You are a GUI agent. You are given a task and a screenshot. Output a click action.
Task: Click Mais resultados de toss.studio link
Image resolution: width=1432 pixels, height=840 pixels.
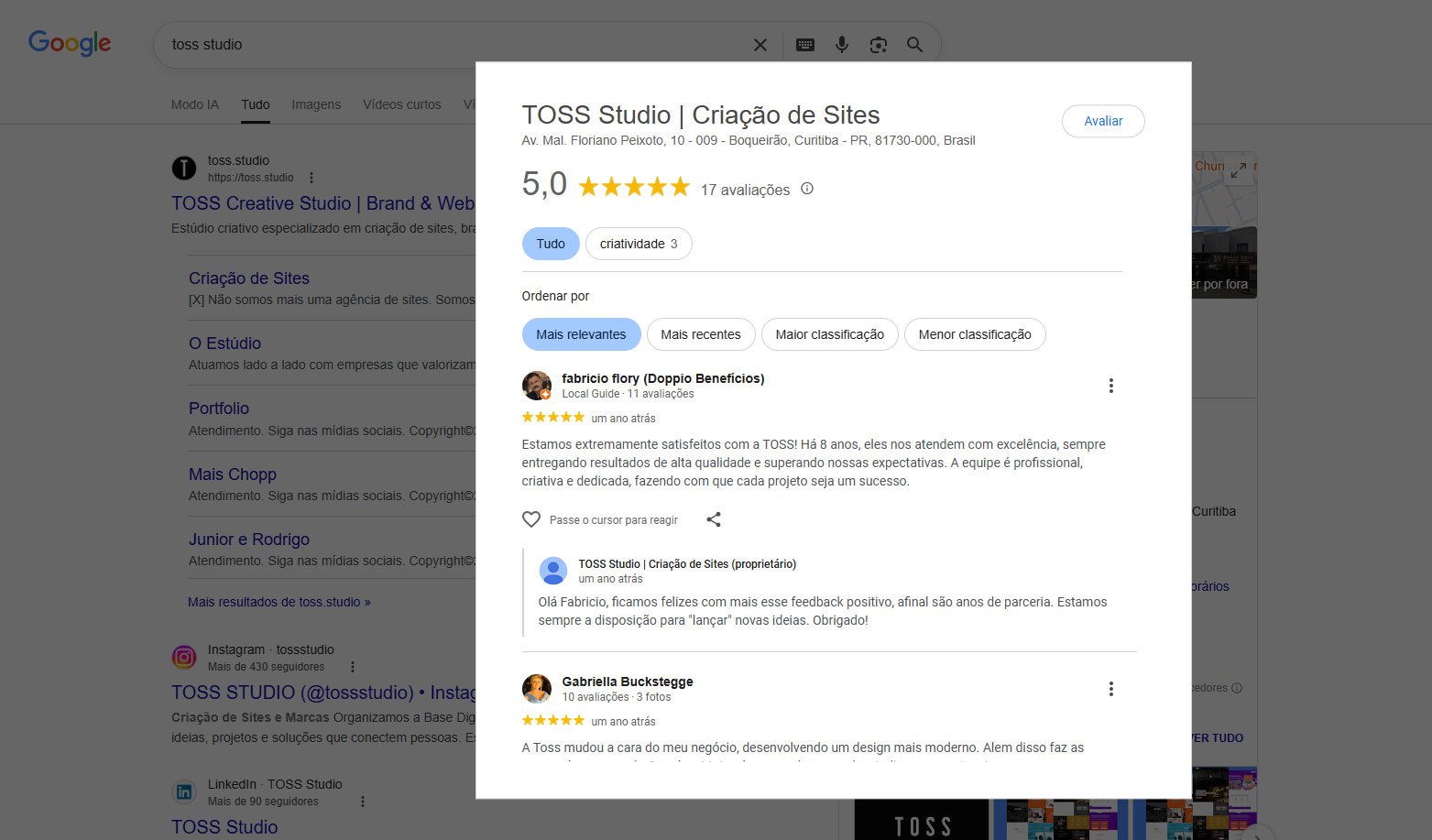pyautogui.click(x=279, y=602)
